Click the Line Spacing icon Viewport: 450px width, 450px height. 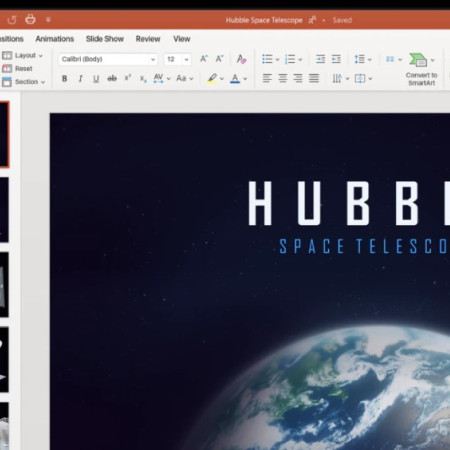pos(359,59)
